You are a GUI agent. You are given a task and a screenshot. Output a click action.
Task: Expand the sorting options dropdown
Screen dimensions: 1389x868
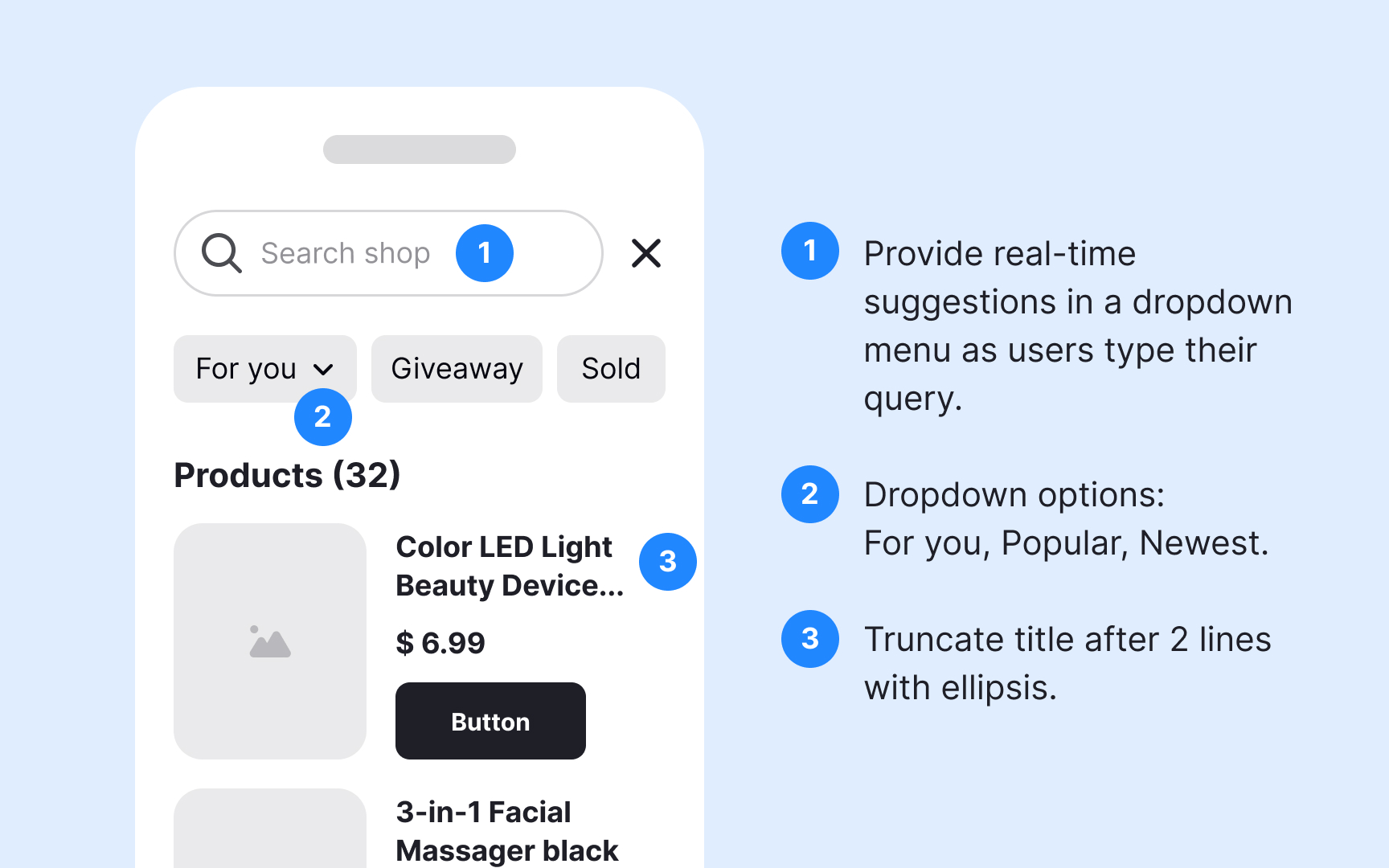265,369
